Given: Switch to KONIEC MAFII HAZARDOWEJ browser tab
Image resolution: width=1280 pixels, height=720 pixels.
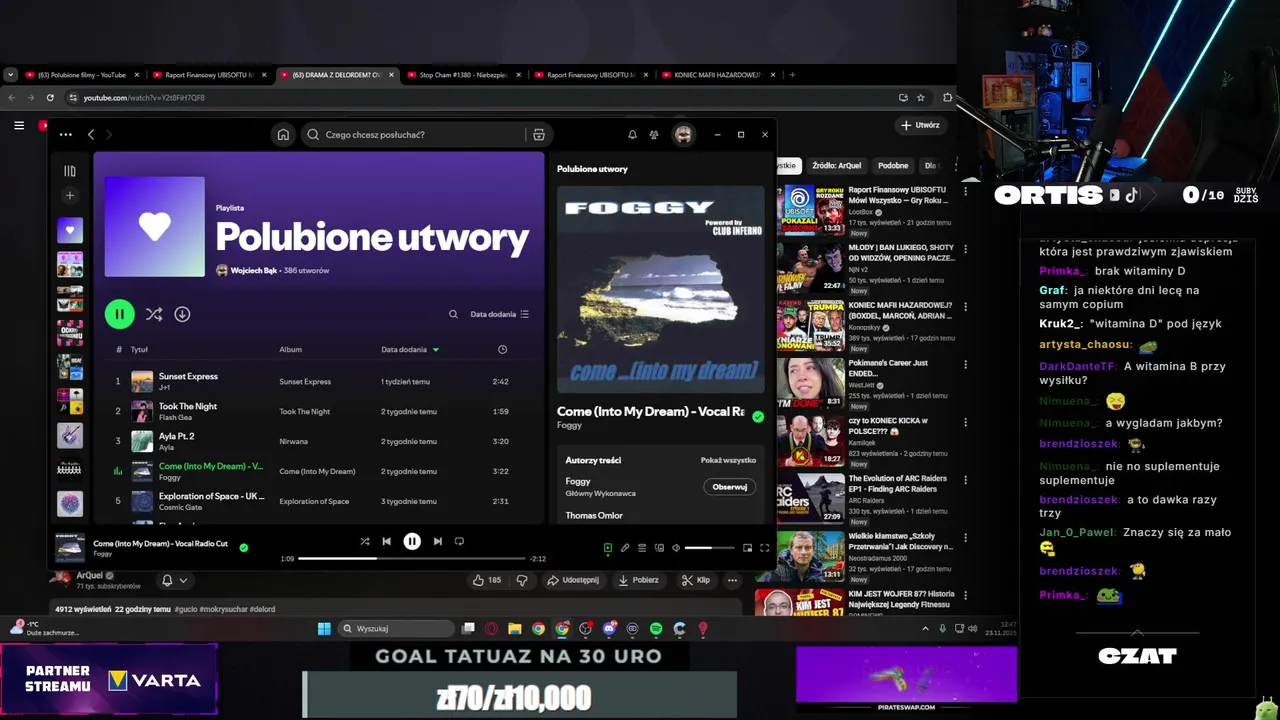Looking at the screenshot, I should 718,75.
